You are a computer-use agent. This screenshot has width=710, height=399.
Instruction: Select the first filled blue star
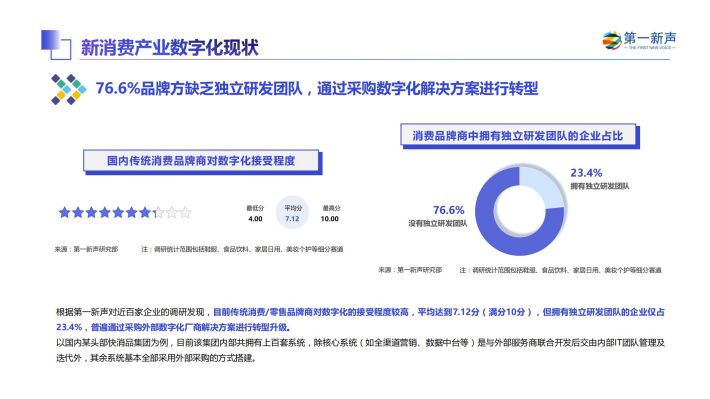[64, 212]
